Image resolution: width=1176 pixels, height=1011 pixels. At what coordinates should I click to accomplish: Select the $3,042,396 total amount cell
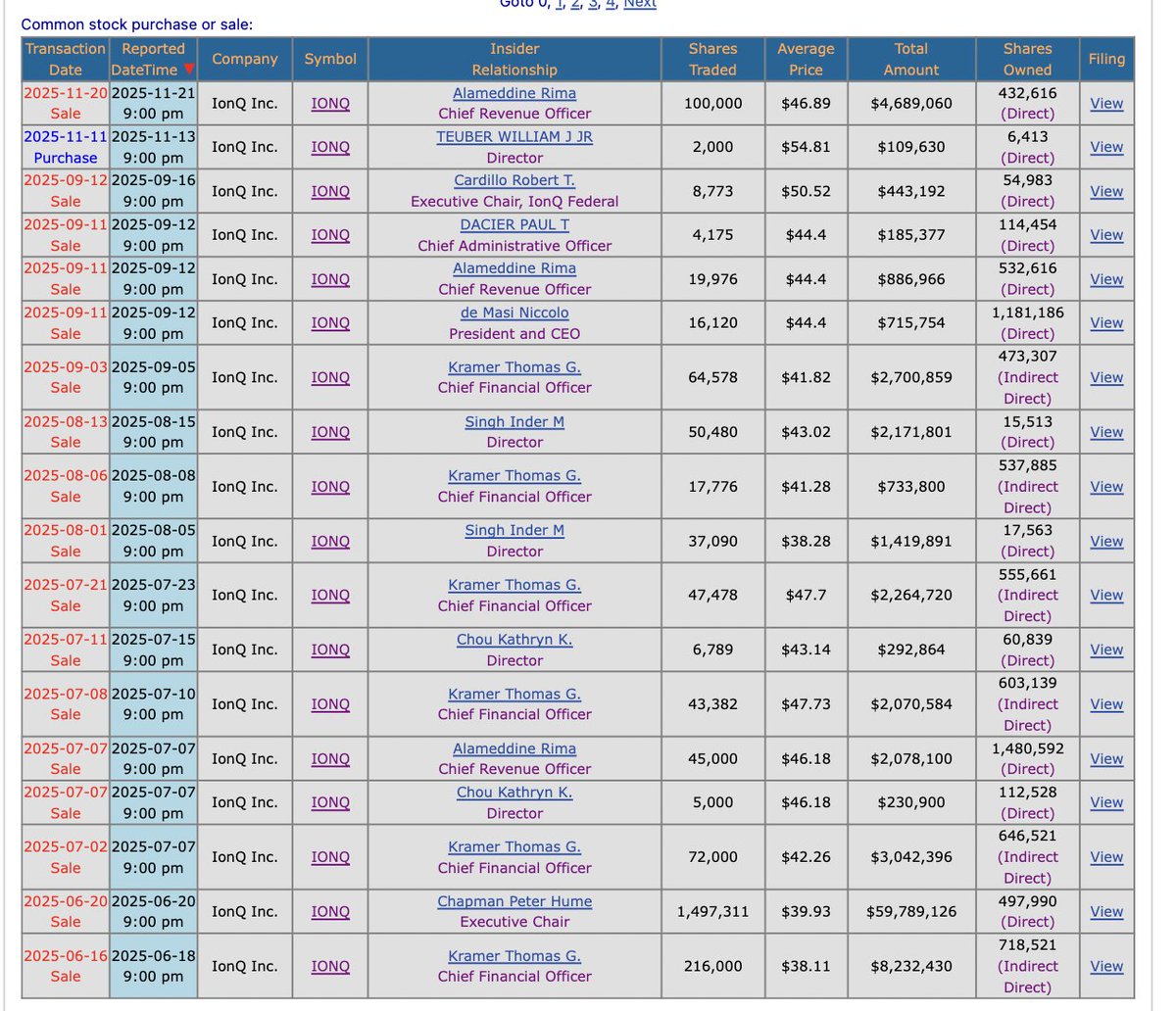point(911,857)
